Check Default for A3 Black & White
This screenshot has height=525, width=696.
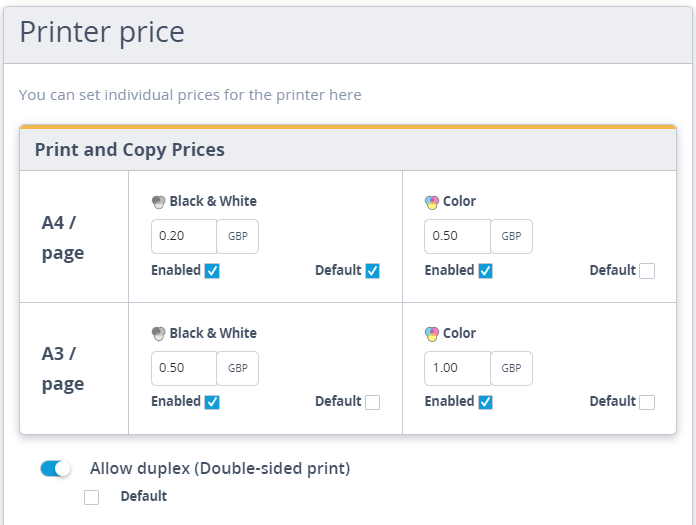point(372,402)
